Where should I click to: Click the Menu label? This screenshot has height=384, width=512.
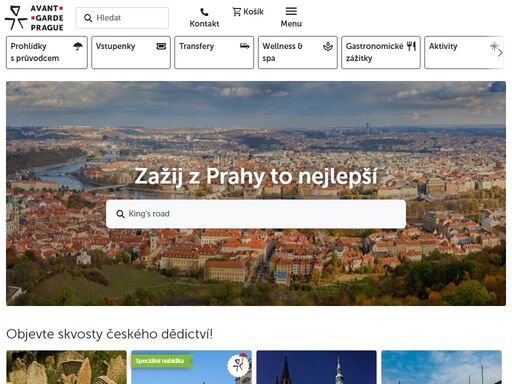click(291, 24)
